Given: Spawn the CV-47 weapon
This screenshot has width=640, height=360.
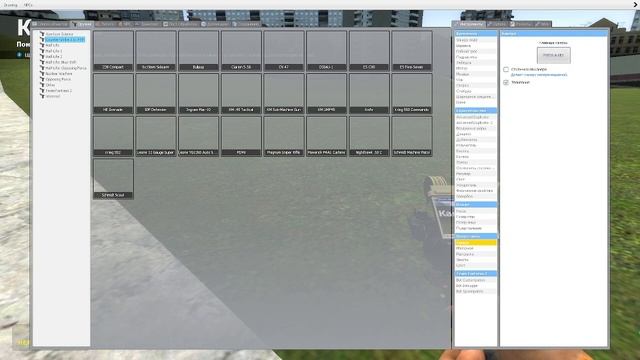Looking at the screenshot, I should (x=284, y=51).
